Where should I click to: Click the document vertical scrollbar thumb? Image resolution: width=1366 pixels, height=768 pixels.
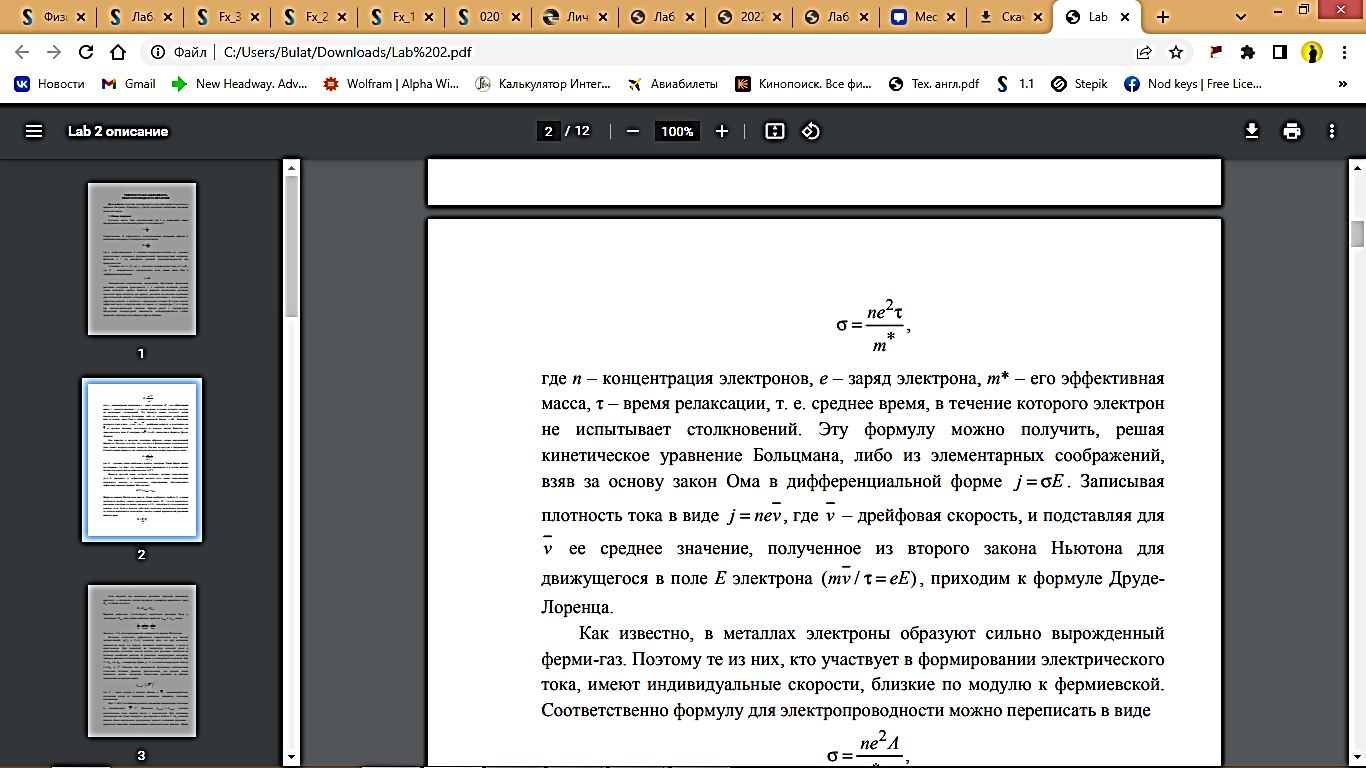[1358, 233]
